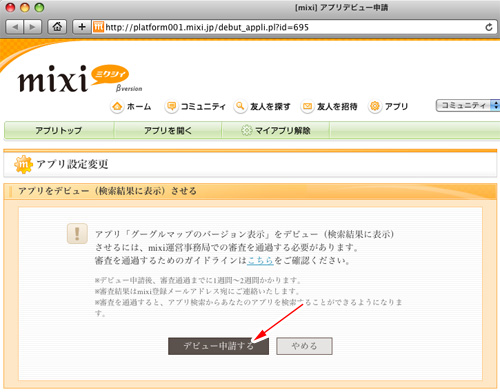Click the やめる cancel button
The width and height of the screenshot is (500, 392).
point(304,346)
